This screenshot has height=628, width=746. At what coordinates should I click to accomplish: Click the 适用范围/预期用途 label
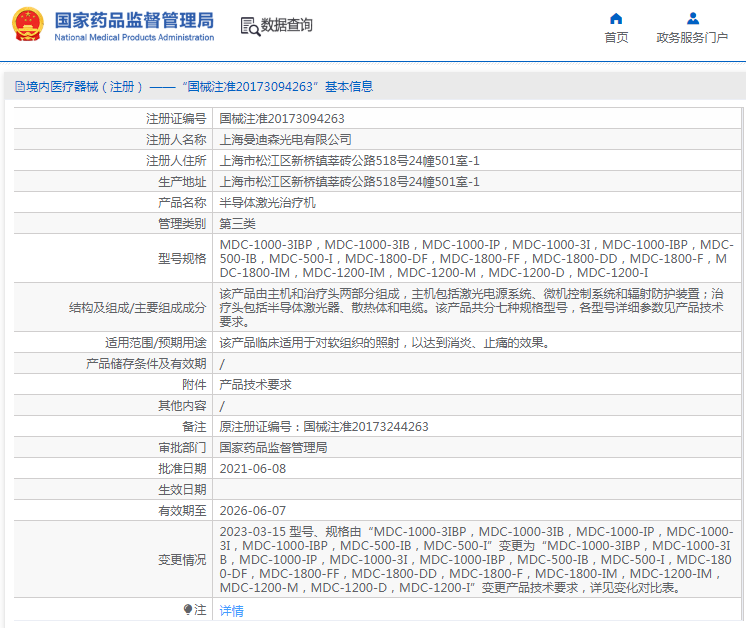[156, 343]
